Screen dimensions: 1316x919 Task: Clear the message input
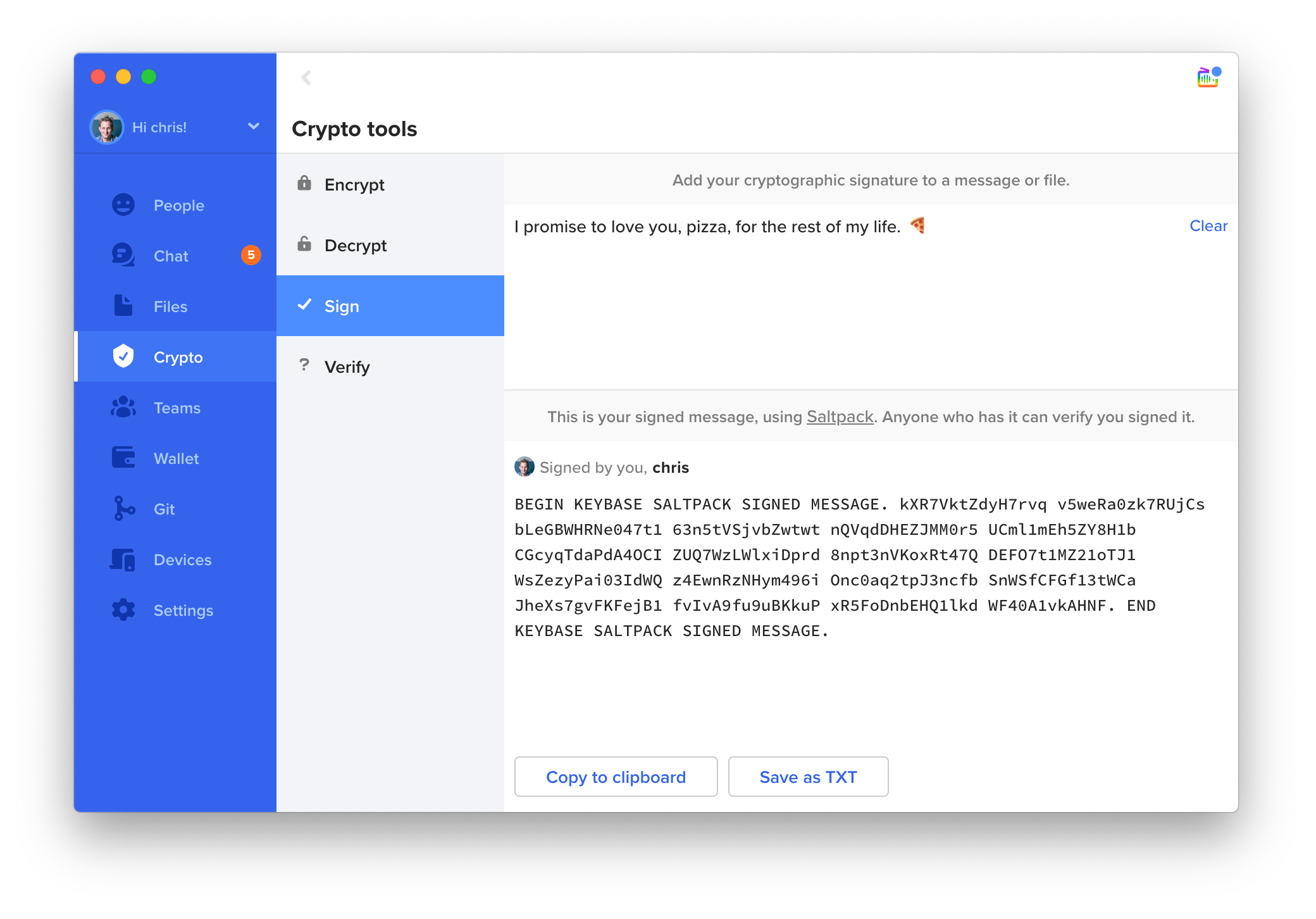coord(1208,226)
